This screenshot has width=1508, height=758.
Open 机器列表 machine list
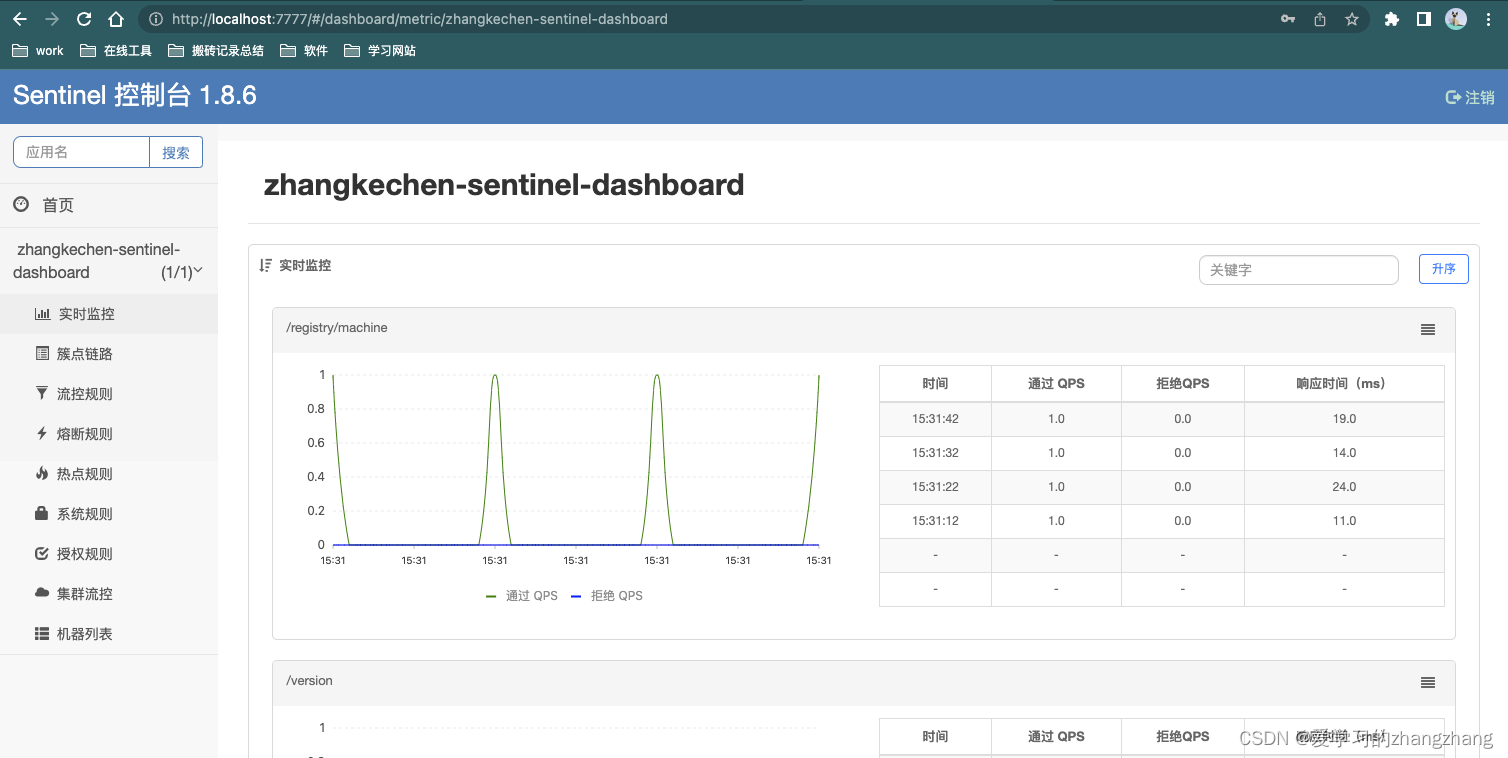(x=85, y=633)
